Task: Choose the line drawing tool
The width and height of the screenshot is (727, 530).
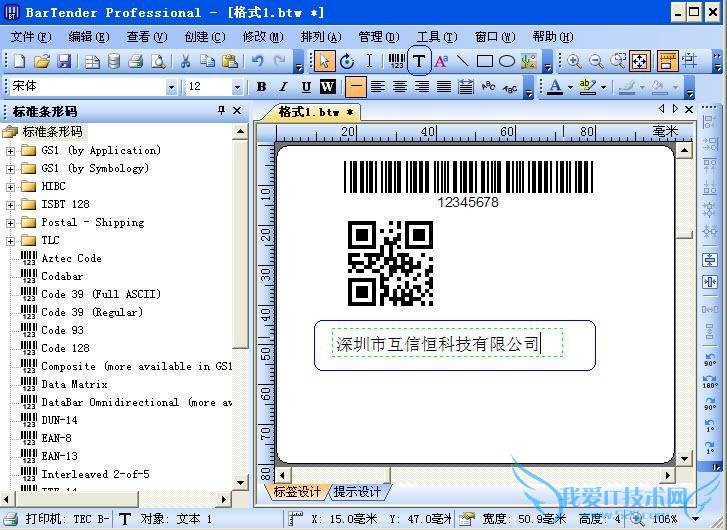Action: [463, 61]
